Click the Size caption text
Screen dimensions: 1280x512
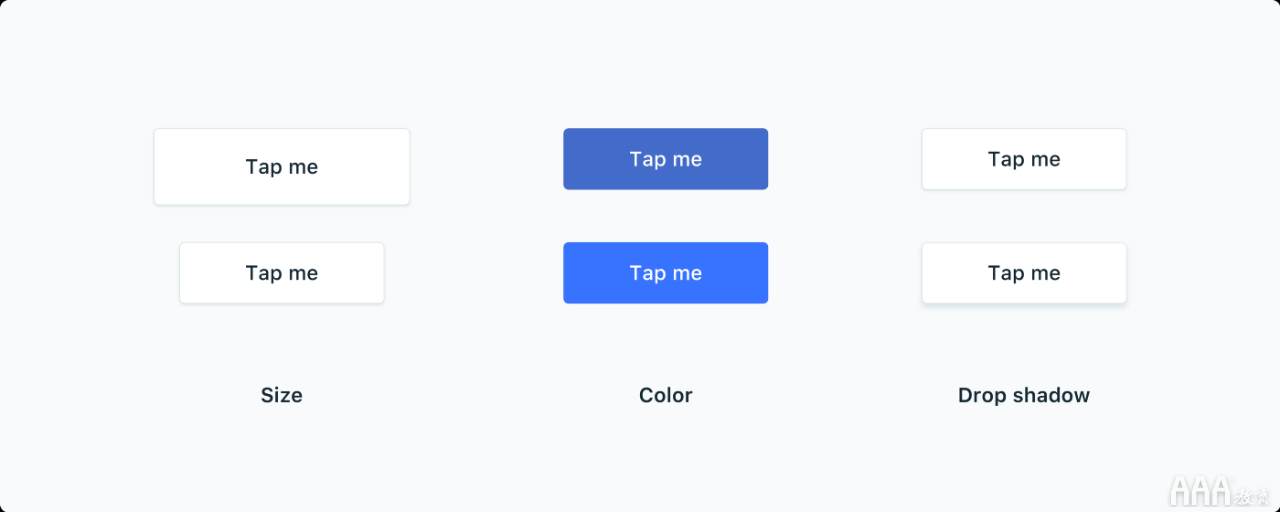[282, 395]
